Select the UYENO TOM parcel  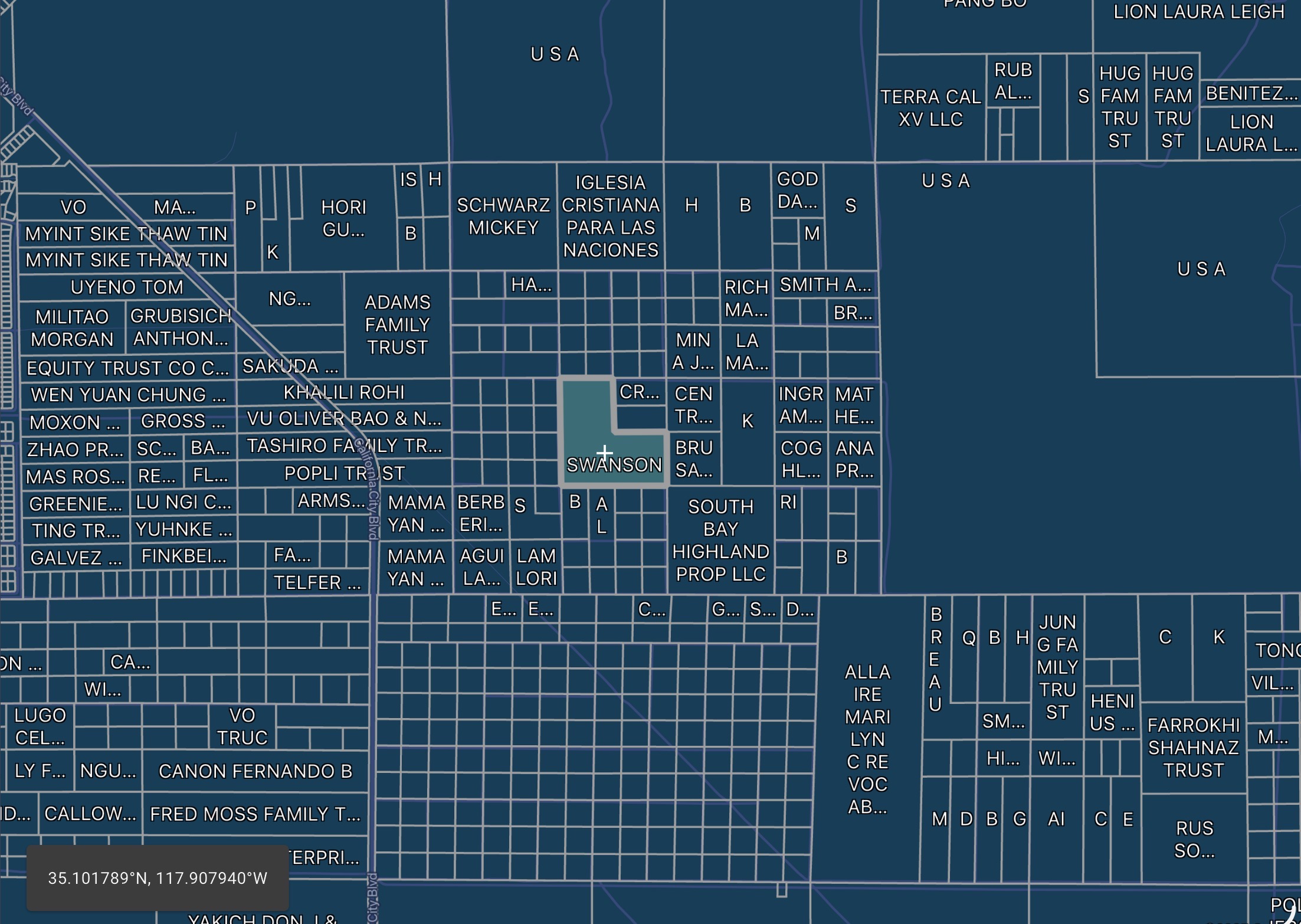coord(126,287)
